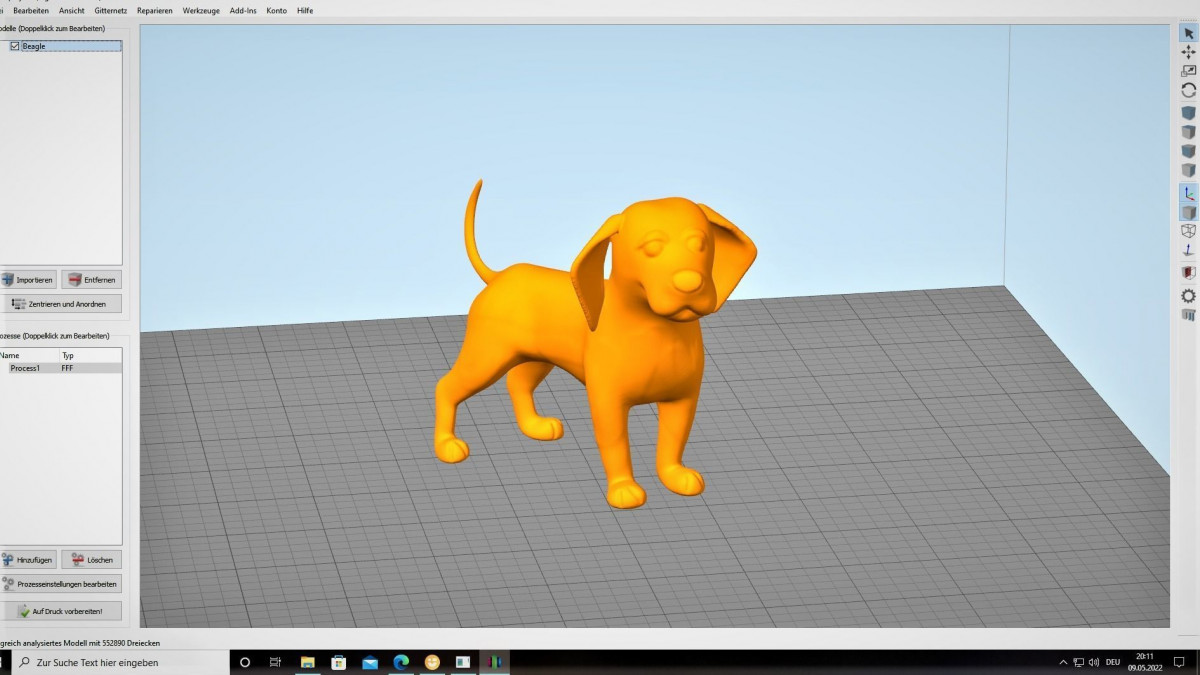Viewport: 1200px width, 675px height.
Task: Click the Windows taskbar search field
Action: [120, 662]
